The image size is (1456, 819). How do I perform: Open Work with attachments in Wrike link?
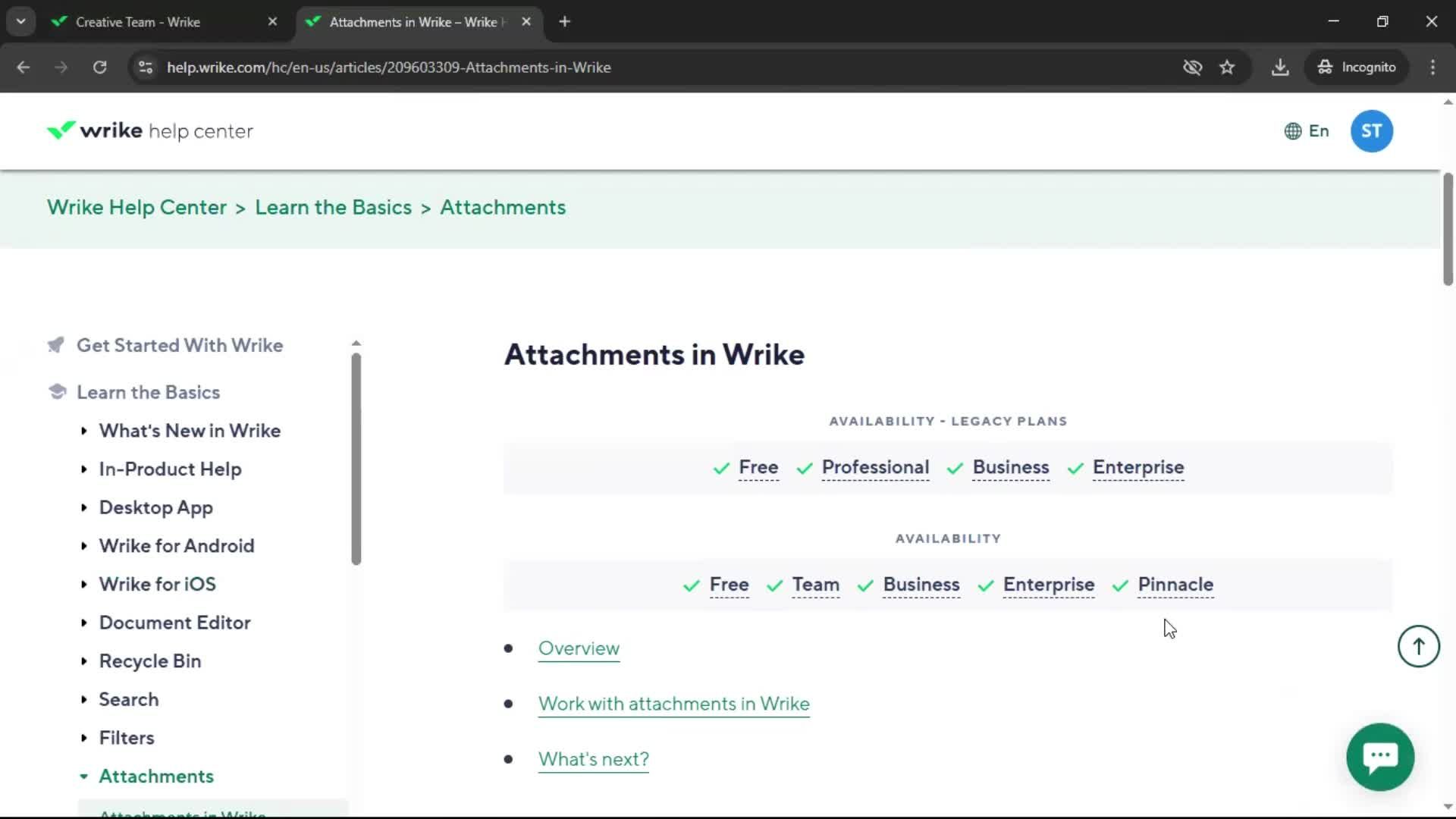tap(673, 704)
